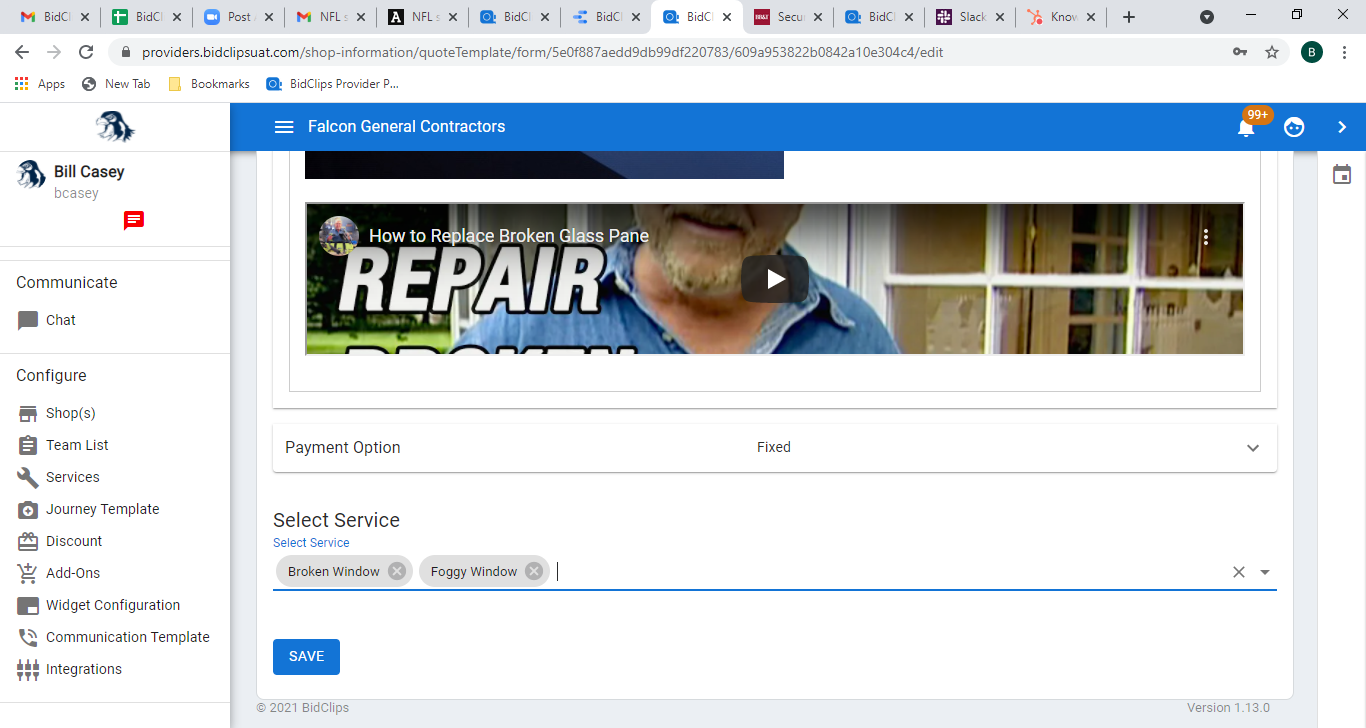The image size is (1366, 728).
Task: Bookmark this page with star icon
Action: 1272,52
